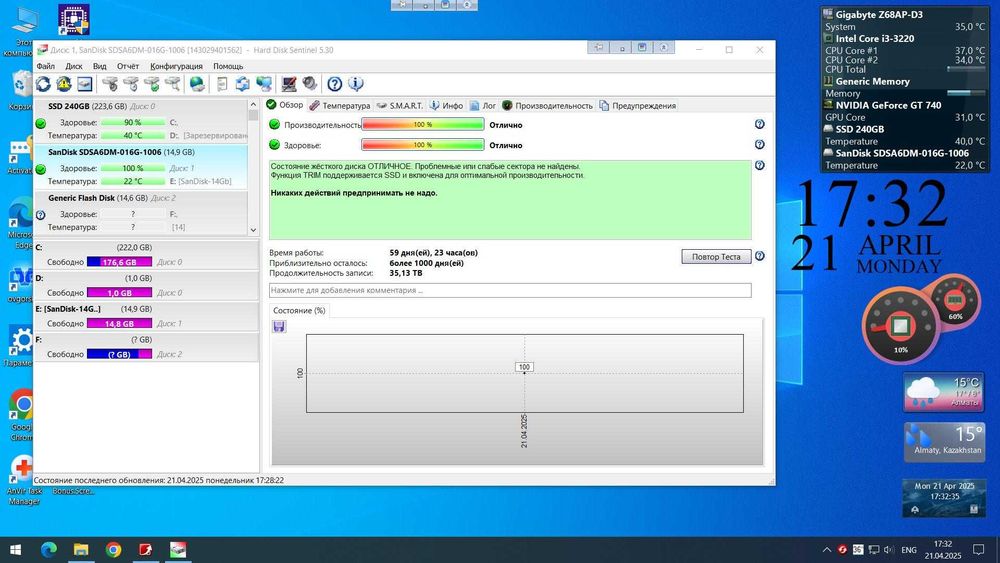Select SSD 240GB disk in list
Viewport: 1000px width, 563px height.
(140, 121)
